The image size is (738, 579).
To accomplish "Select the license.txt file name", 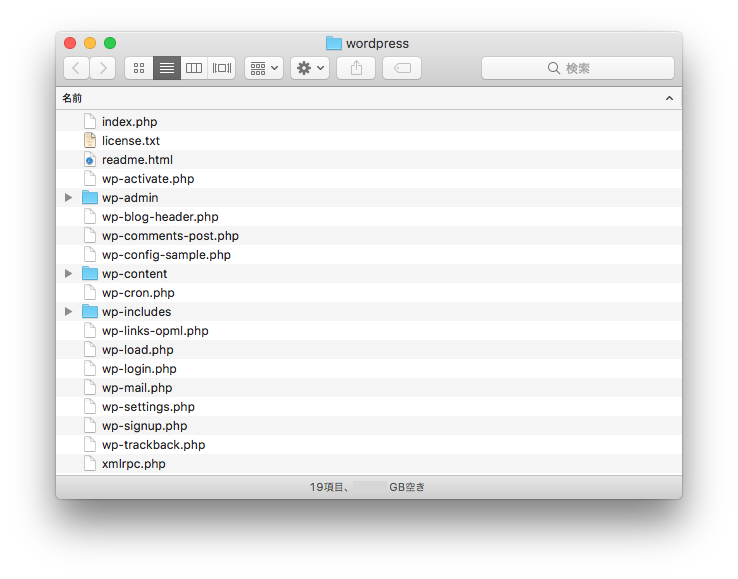I will pyautogui.click(x=131, y=141).
